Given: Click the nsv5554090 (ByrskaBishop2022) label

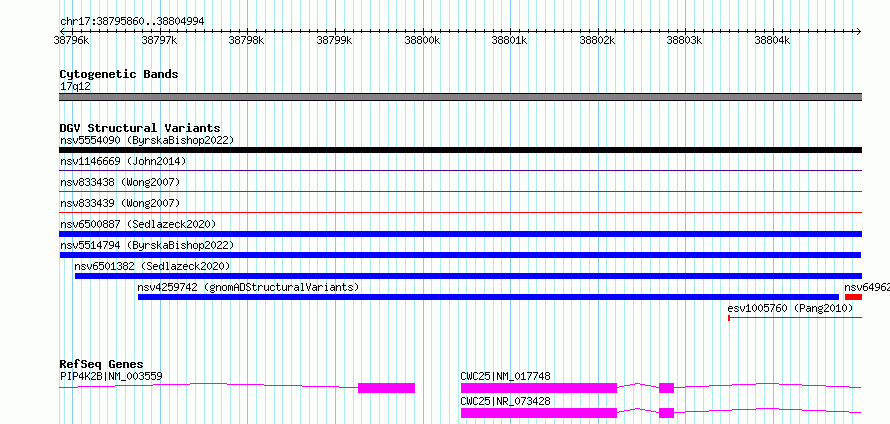Looking at the screenshot, I should 147,140.
